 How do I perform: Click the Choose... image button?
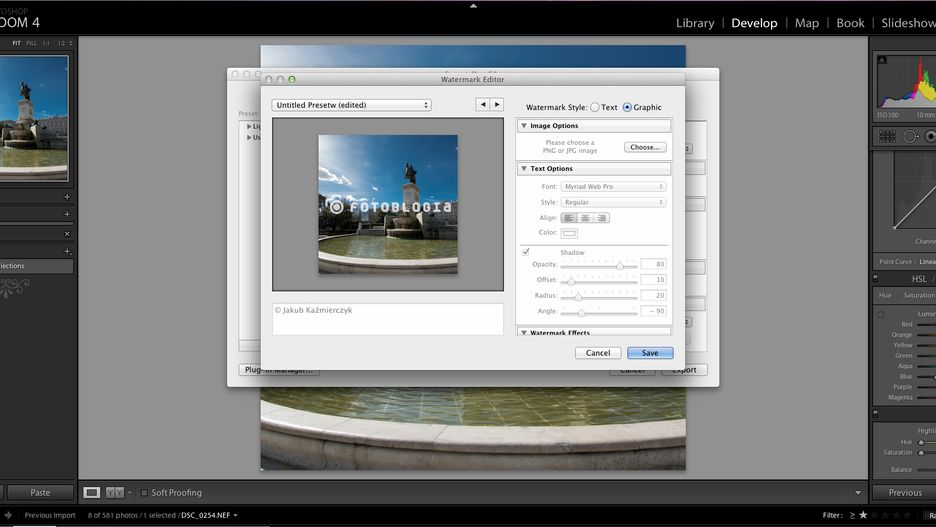645,147
